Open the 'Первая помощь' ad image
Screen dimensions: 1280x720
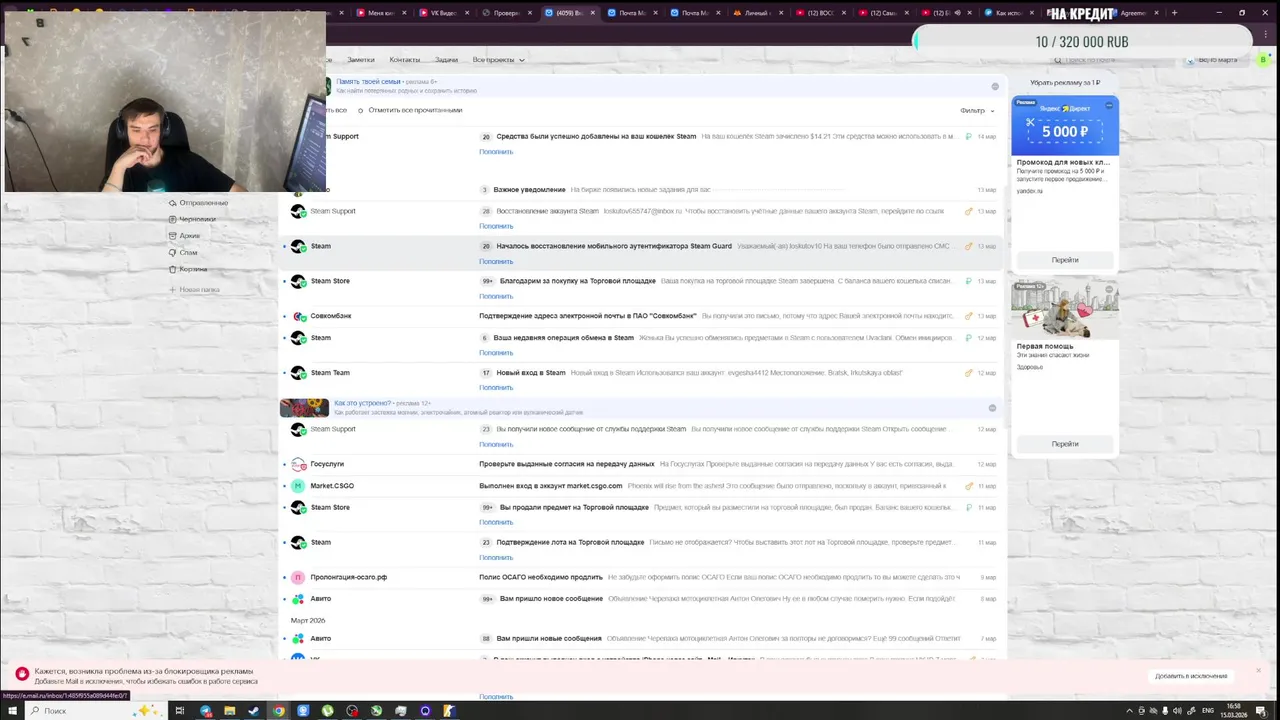click(x=1065, y=310)
